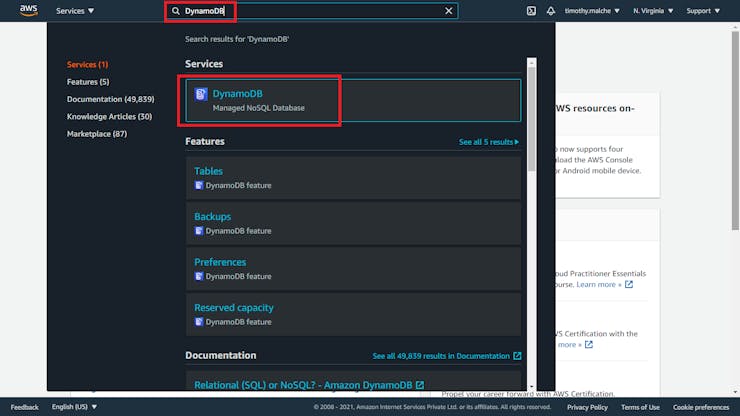
Task: Select the Marketplace (87) filter
Action: pyautogui.click(x=97, y=134)
